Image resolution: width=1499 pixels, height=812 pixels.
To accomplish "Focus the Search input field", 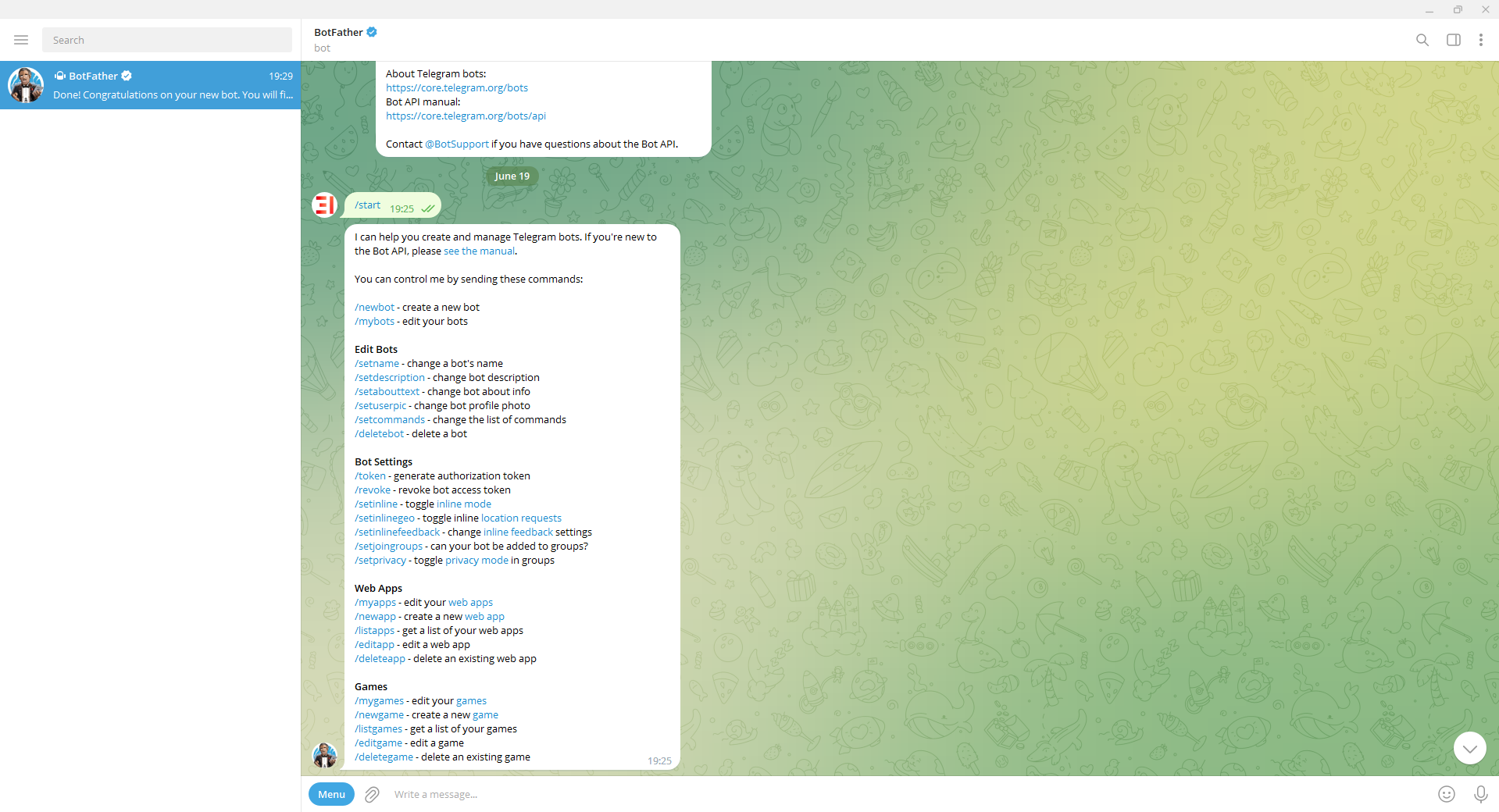I will tap(167, 40).
